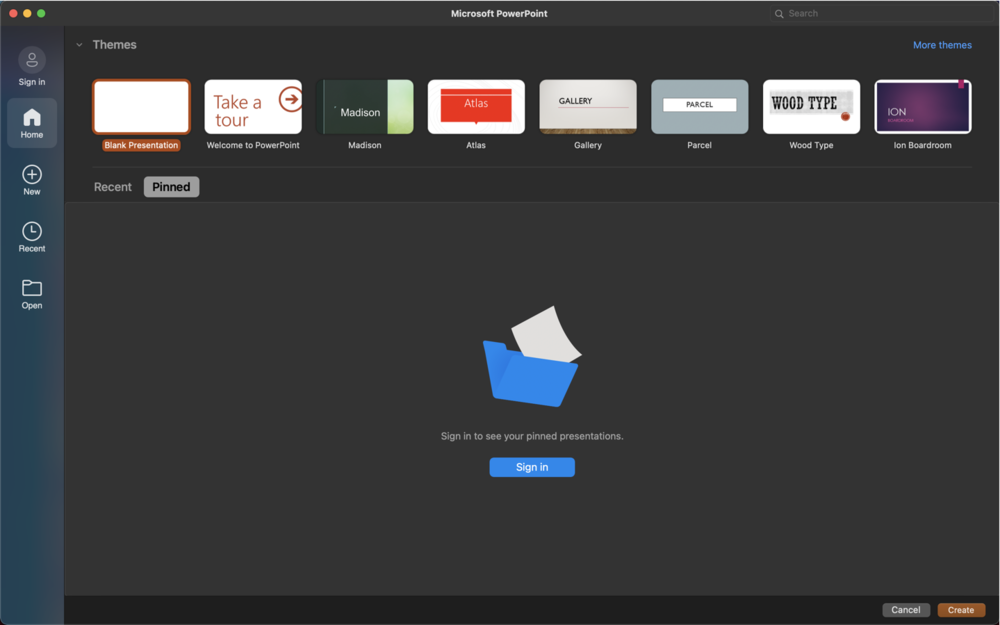Switch to the Pinned tab
Viewport: 1000px width, 625px height.
click(171, 186)
